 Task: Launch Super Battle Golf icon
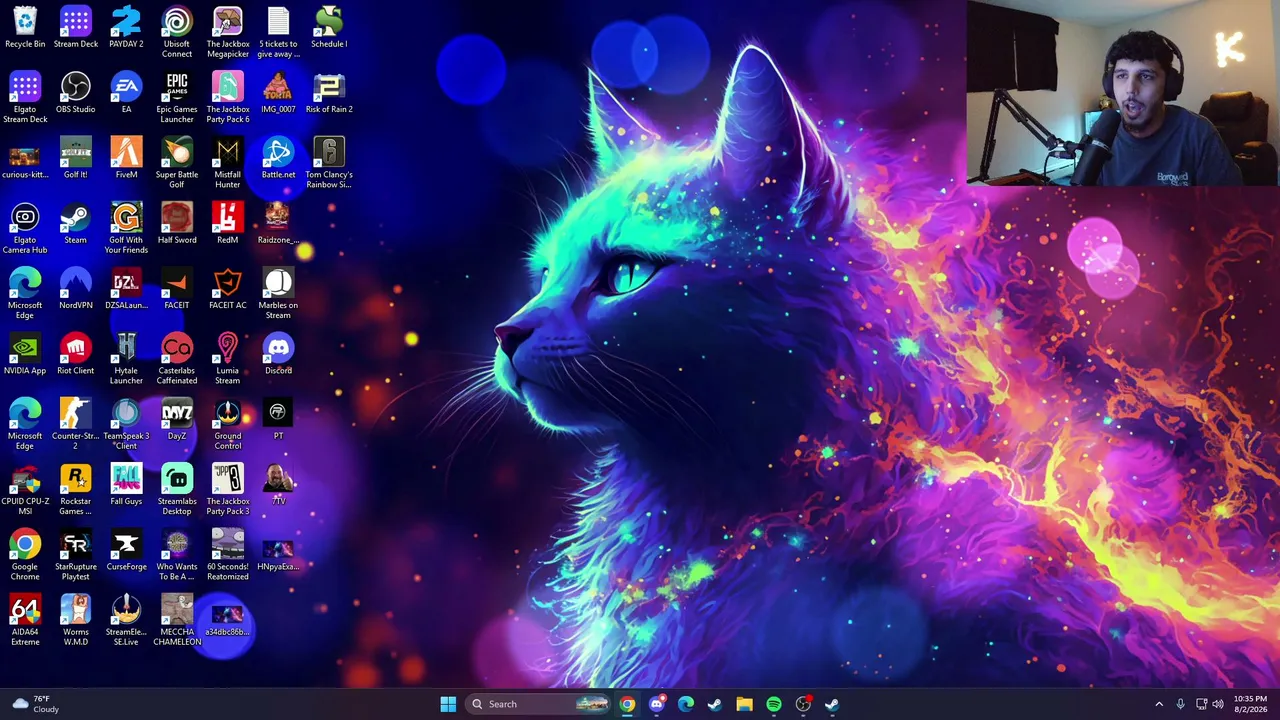point(177,163)
